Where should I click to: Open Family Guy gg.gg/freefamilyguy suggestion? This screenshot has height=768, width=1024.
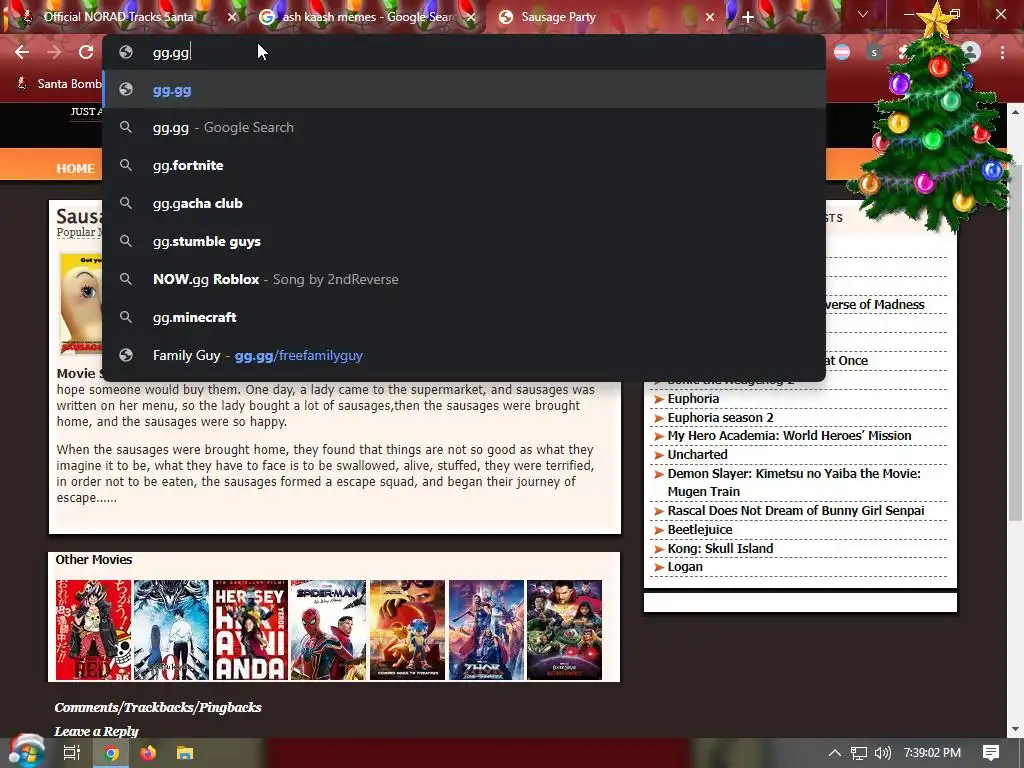[x=464, y=355]
